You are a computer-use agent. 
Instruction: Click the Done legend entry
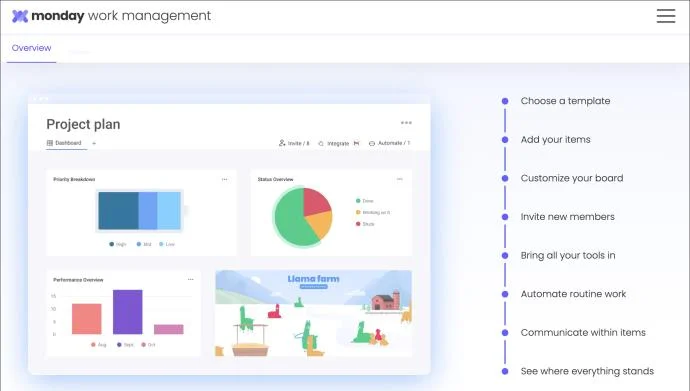click(364, 201)
